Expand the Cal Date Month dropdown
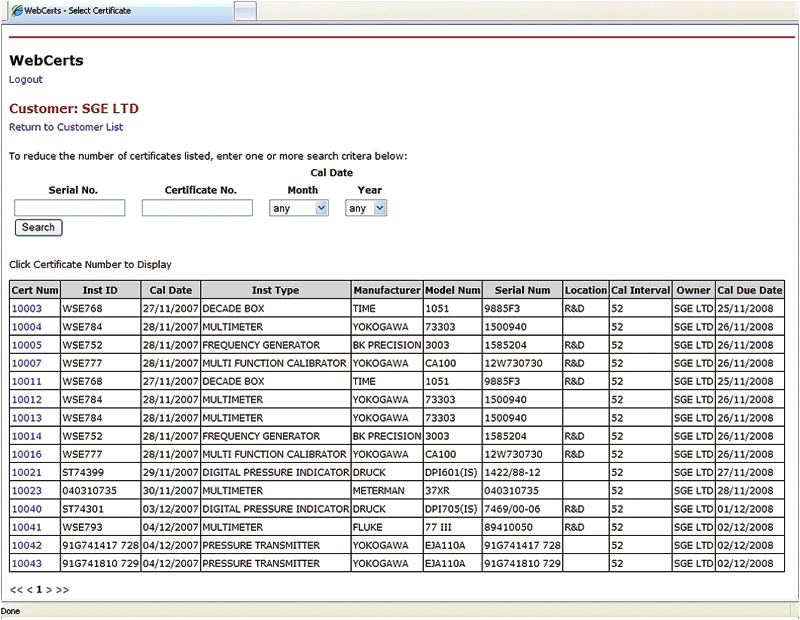Screen dimensions: 800x620 click(x=300, y=208)
